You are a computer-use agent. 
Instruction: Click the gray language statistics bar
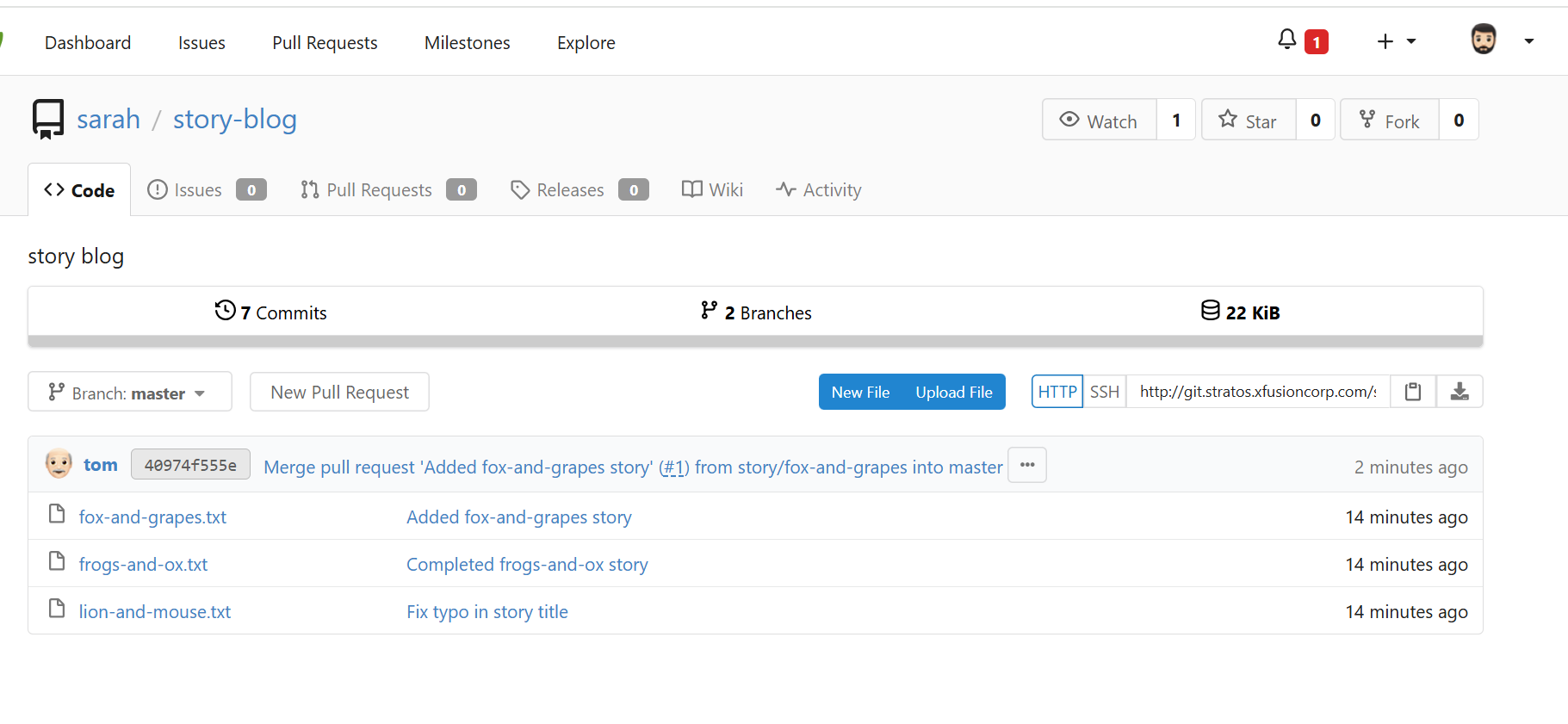(755, 341)
